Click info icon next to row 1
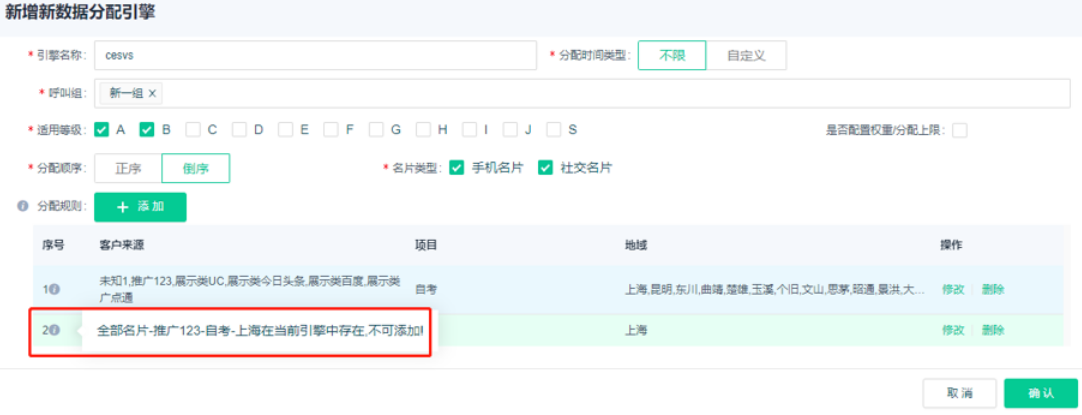 tap(54, 289)
